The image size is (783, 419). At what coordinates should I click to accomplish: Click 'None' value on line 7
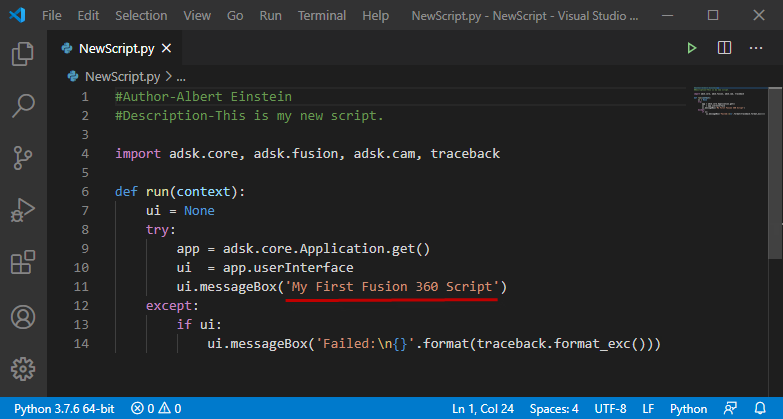tap(199, 211)
